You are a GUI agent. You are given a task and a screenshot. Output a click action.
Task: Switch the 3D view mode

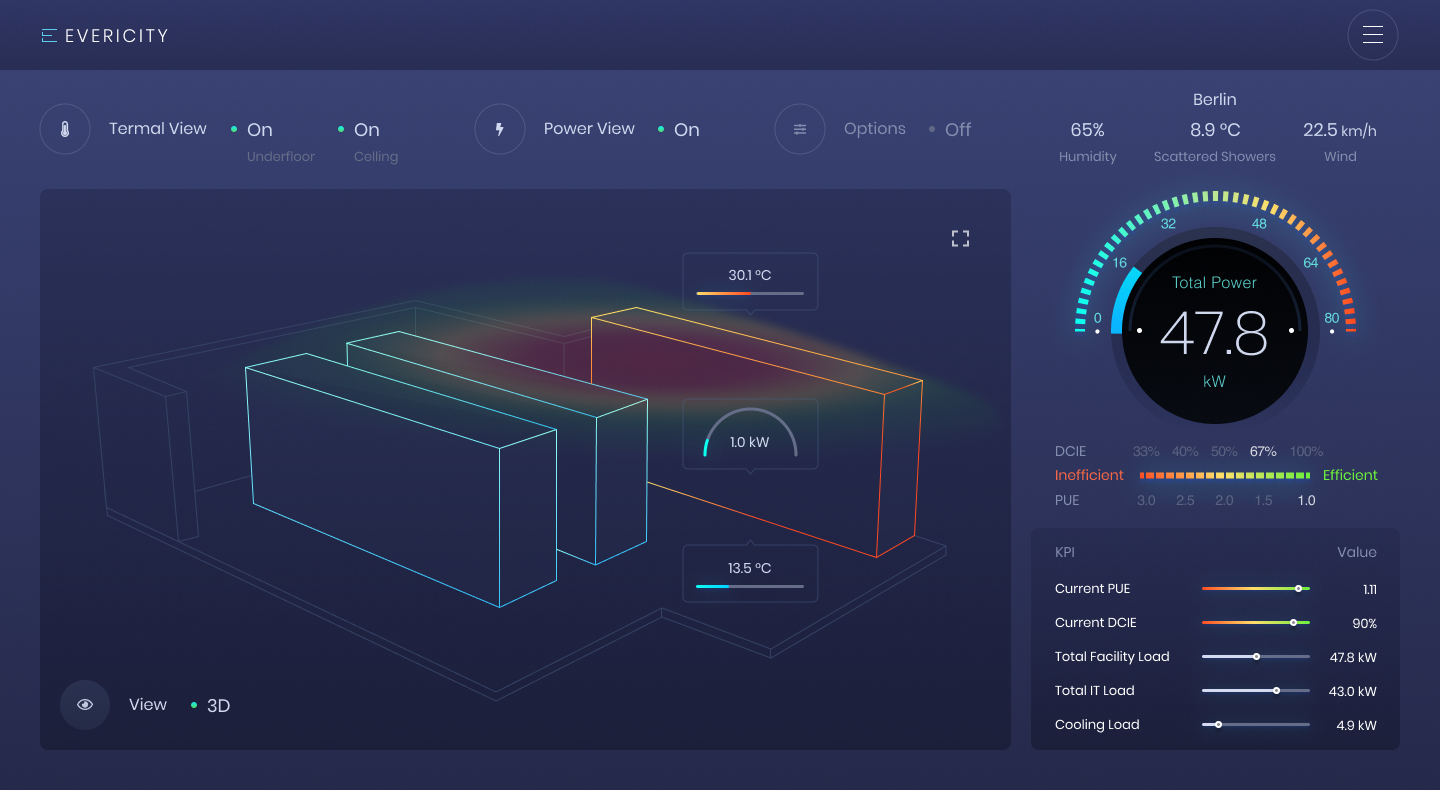(217, 706)
